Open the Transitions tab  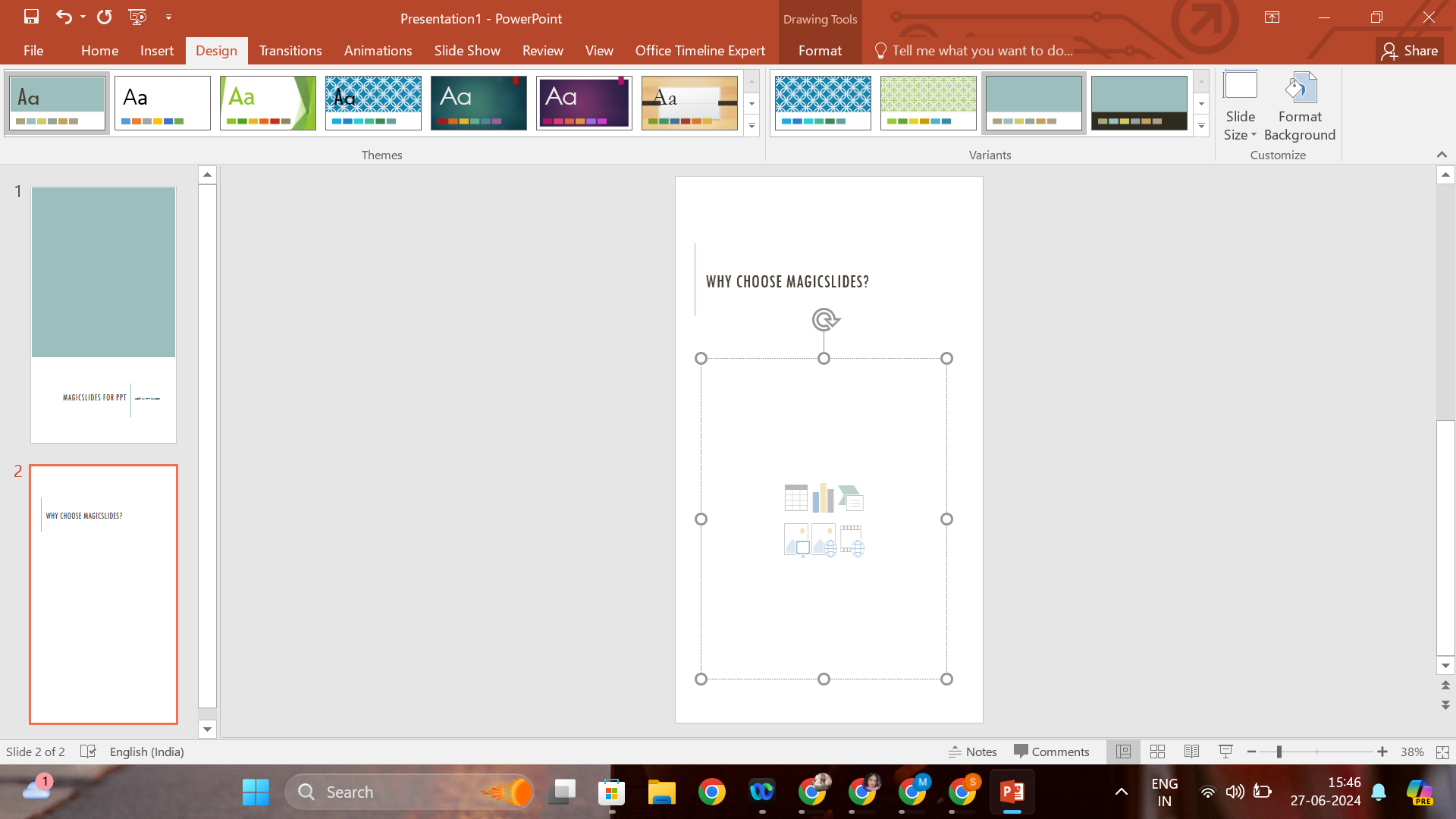point(290,51)
